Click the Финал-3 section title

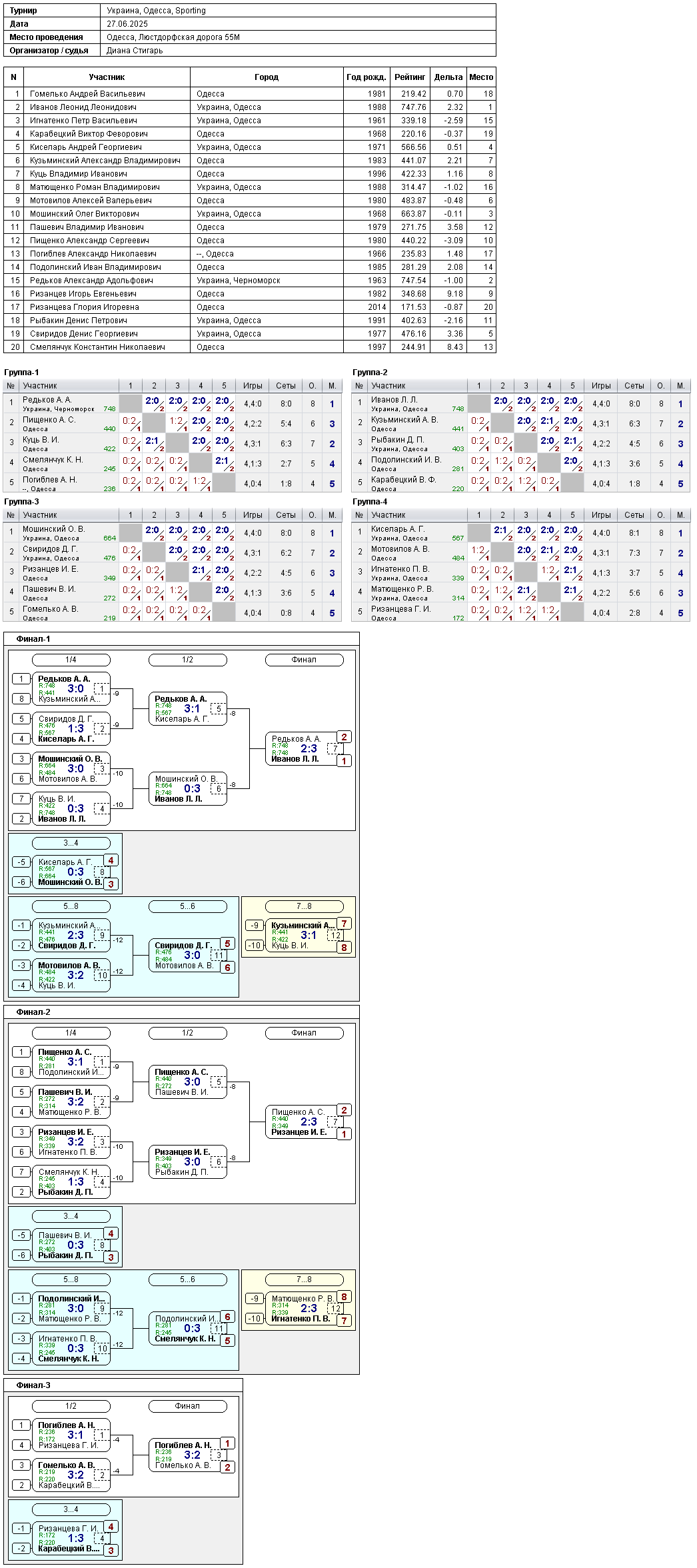pyautogui.click(x=33, y=1385)
